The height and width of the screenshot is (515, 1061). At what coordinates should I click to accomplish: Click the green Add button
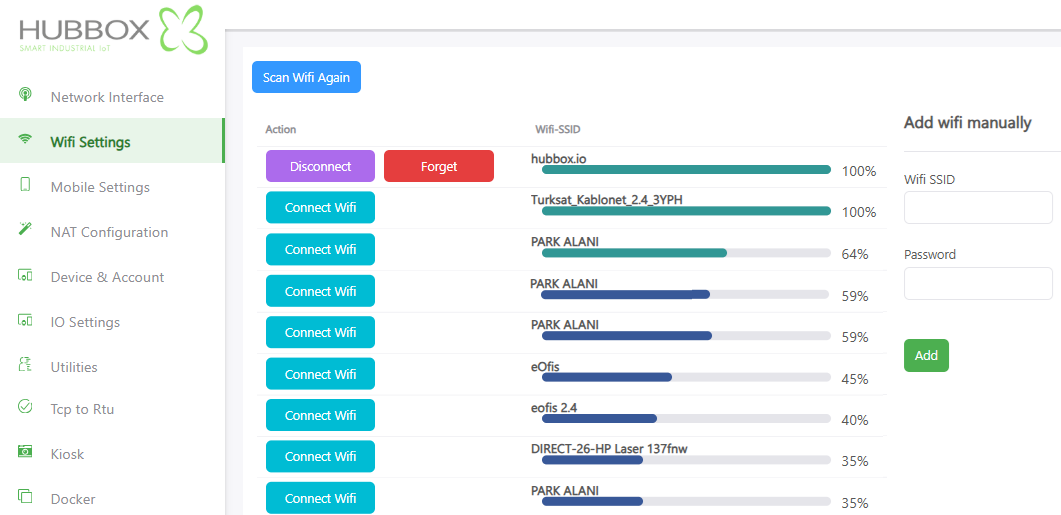pos(926,356)
